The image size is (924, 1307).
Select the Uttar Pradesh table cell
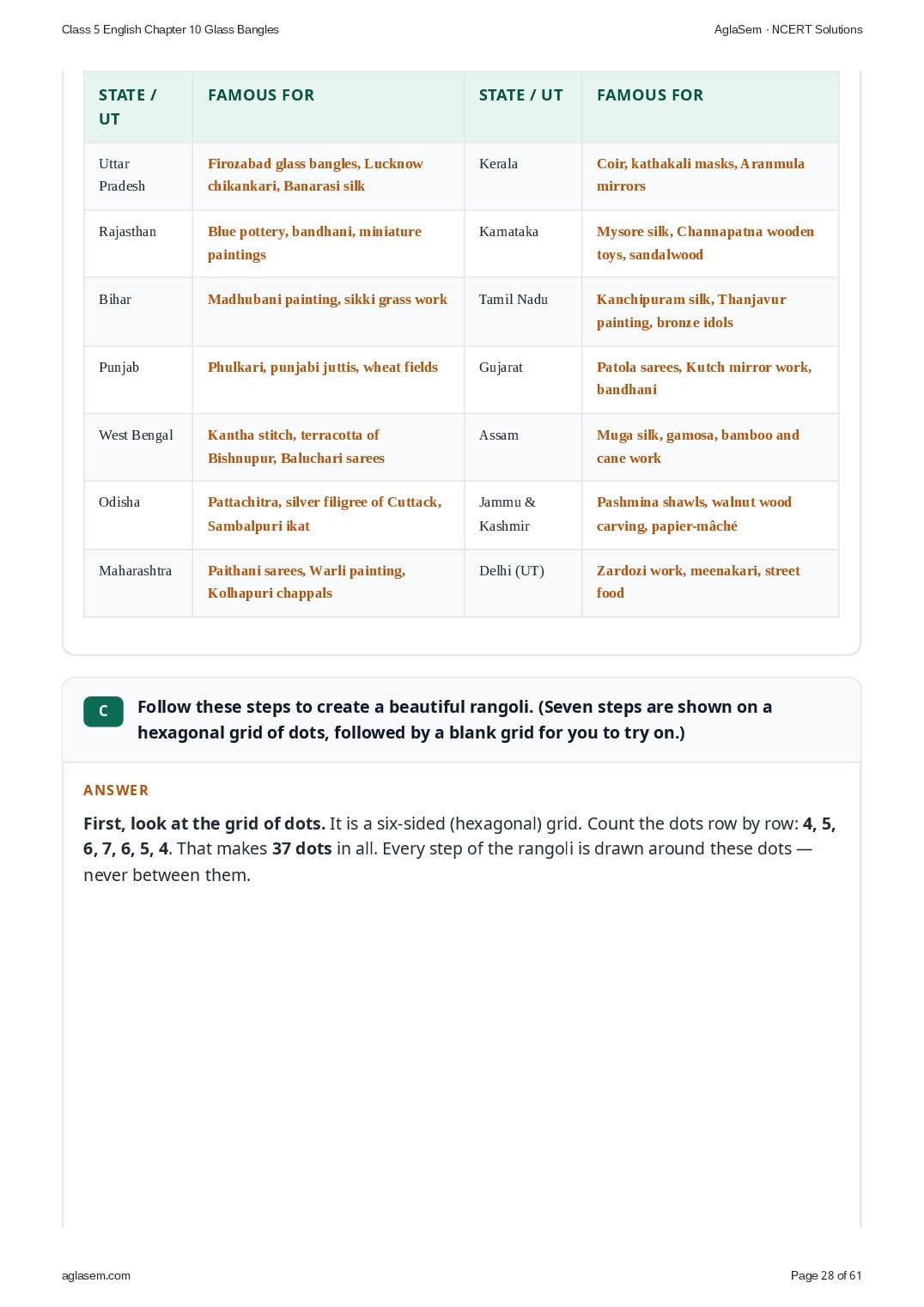click(x=138, y=176)
